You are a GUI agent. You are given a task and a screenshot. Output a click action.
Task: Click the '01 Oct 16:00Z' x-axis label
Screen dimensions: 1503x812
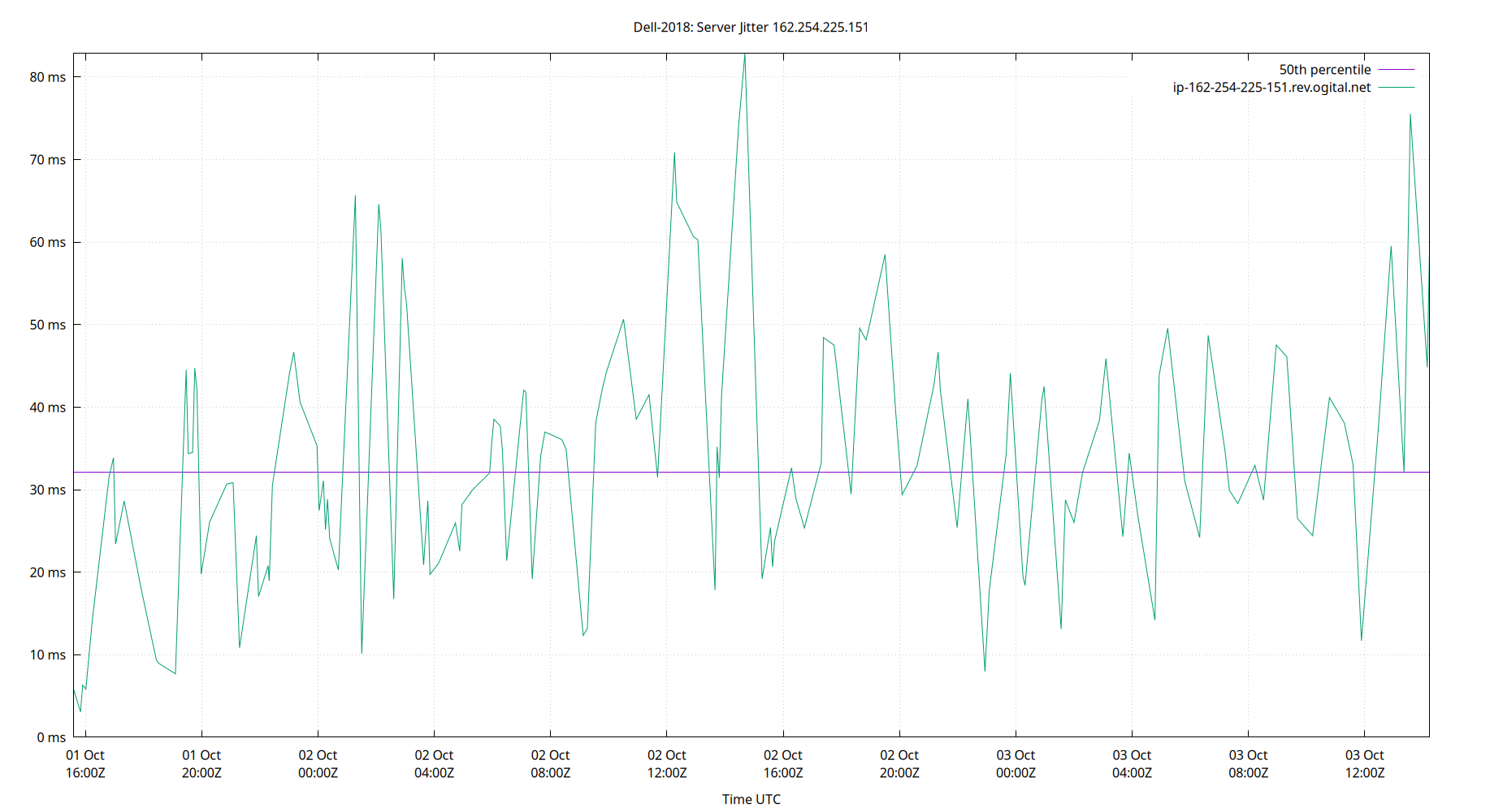click(x=85, y=764)
